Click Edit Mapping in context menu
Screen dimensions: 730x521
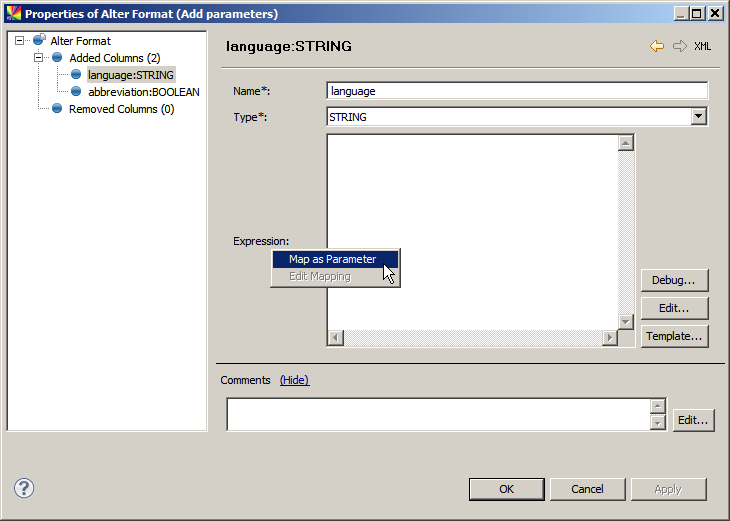pos(320,276)
